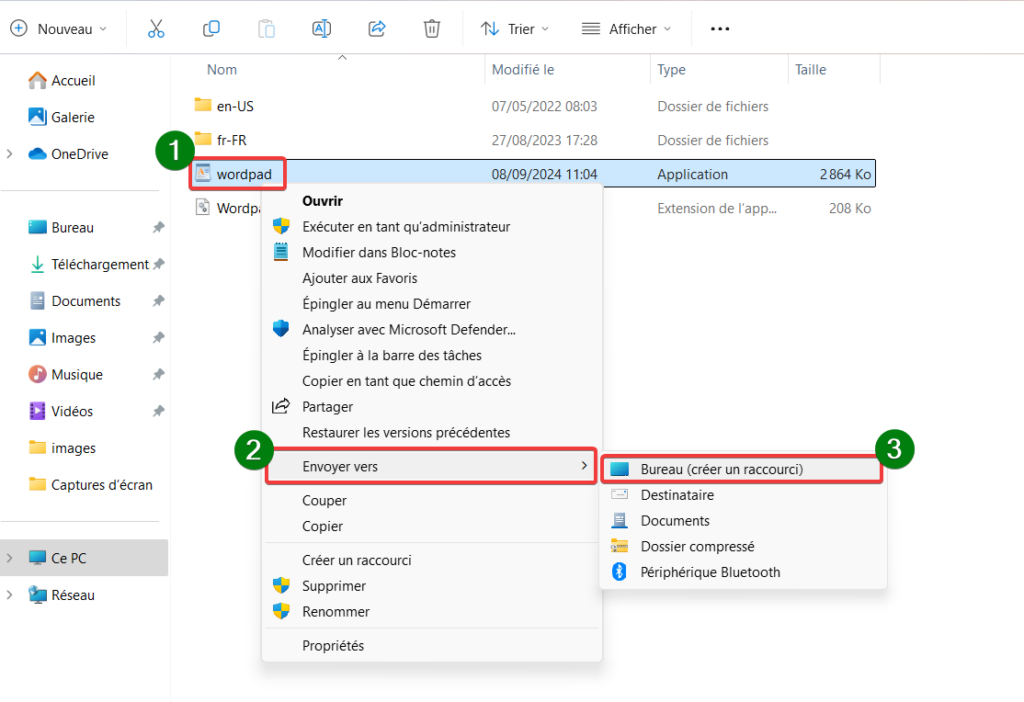This screenshot has width=1024, height=702.
Task: Click the en-US folder icon
Action: (x=203, y=105)
